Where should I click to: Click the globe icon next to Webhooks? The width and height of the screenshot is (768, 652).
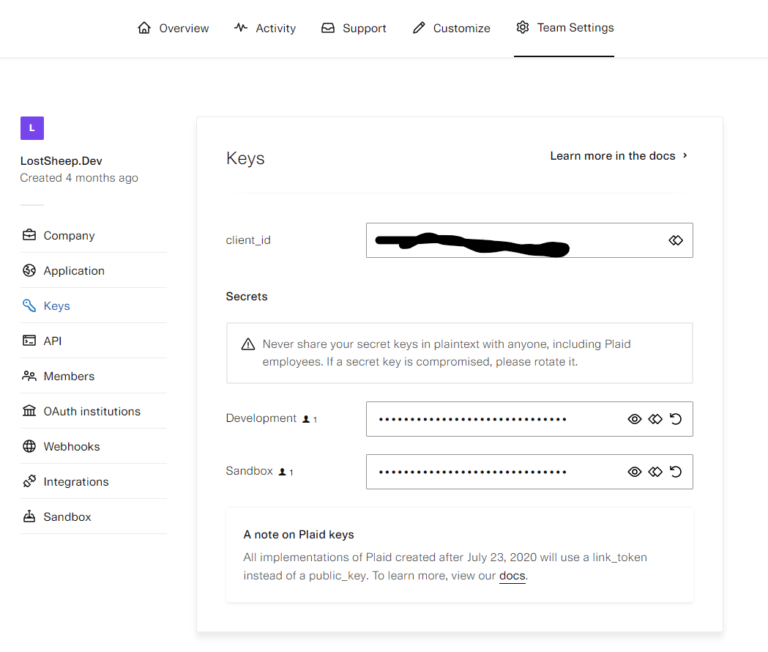tap(29, 446)
